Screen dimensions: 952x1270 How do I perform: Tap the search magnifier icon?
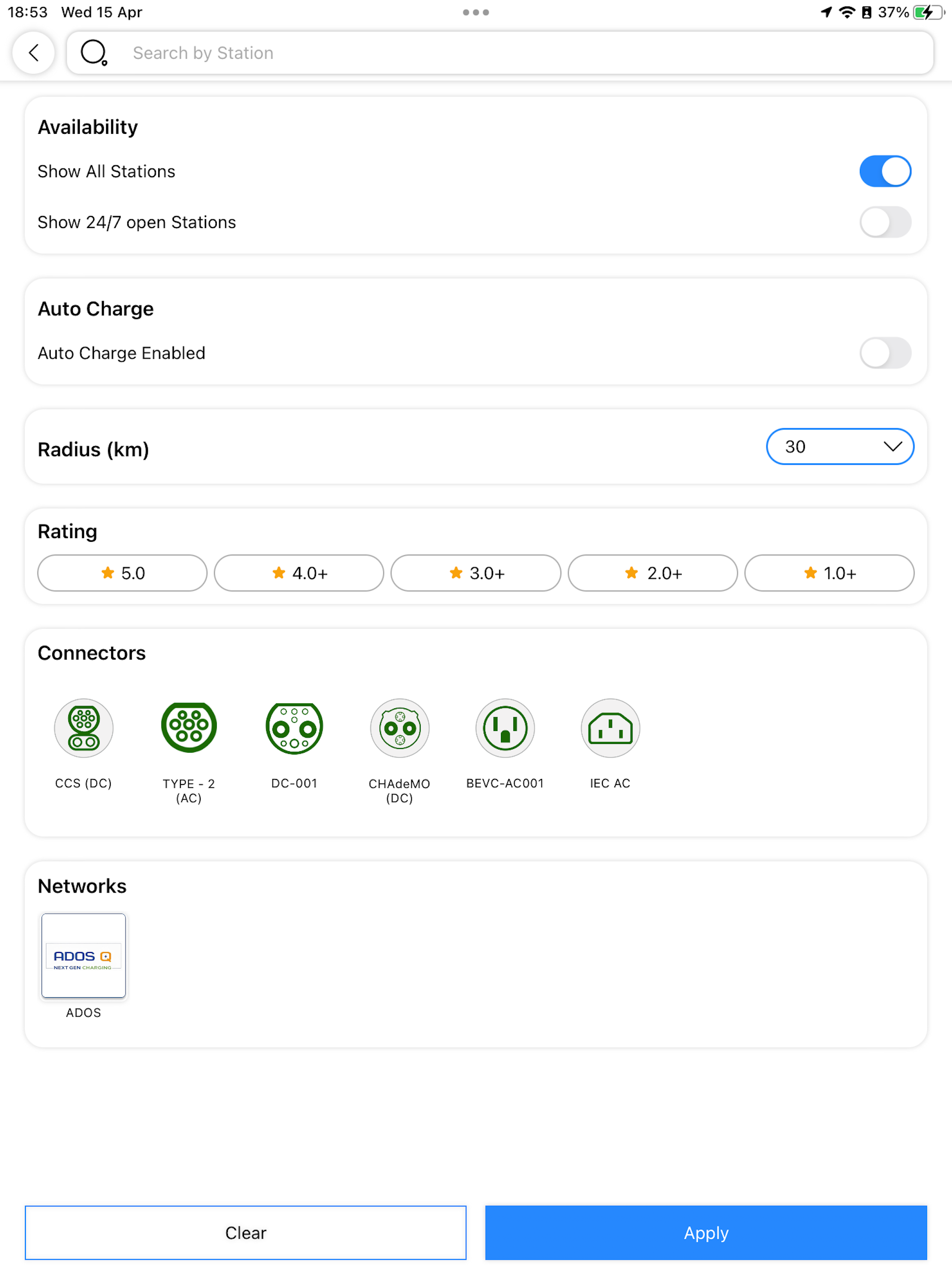(94, 53)
